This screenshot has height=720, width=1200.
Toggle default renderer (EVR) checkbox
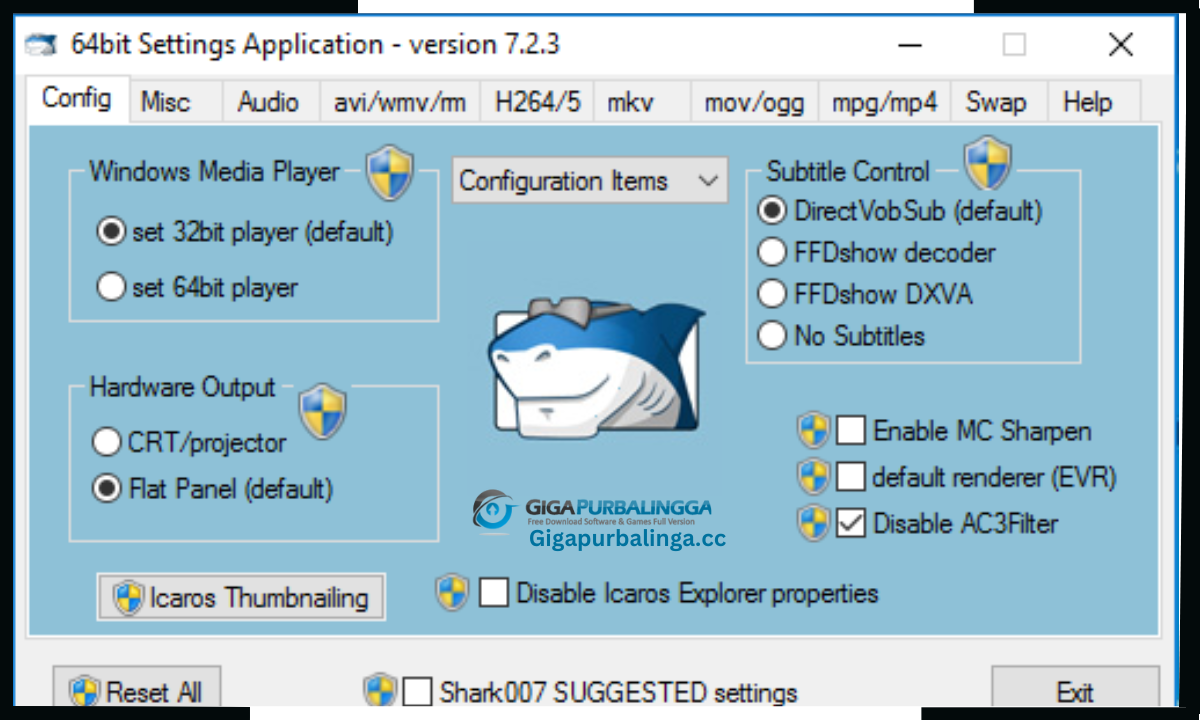coord(851,476)
